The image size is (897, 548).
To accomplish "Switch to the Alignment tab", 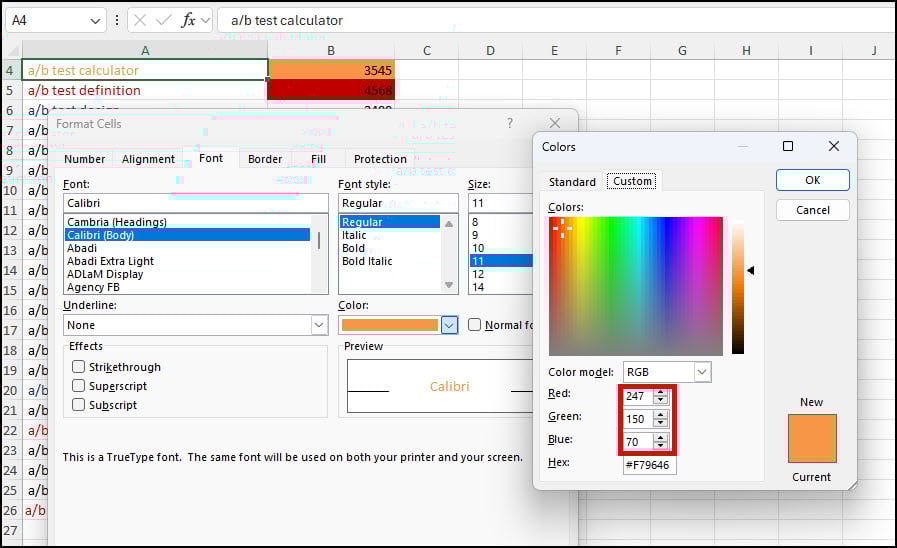I will (x=148, y=159).
